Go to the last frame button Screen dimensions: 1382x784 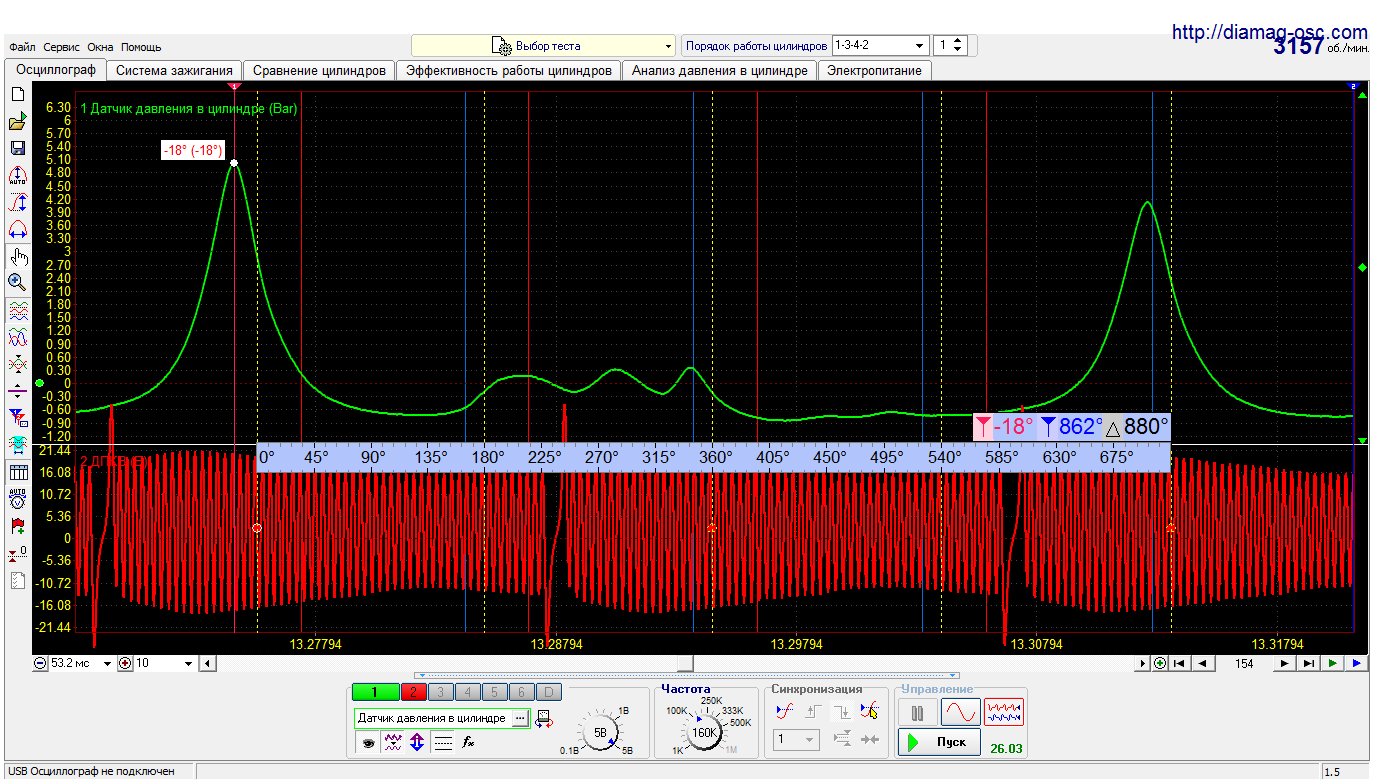(1308, 663)
